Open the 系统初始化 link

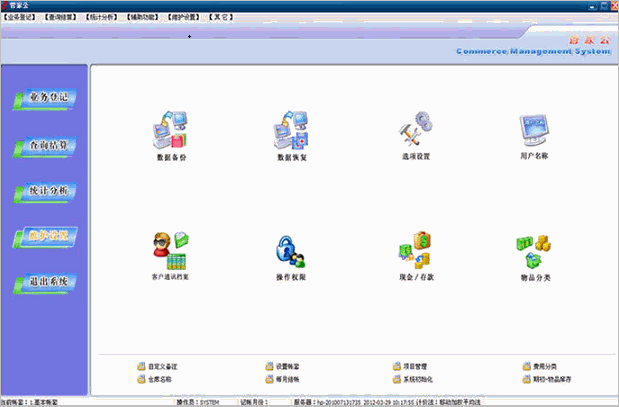(413, 379)
